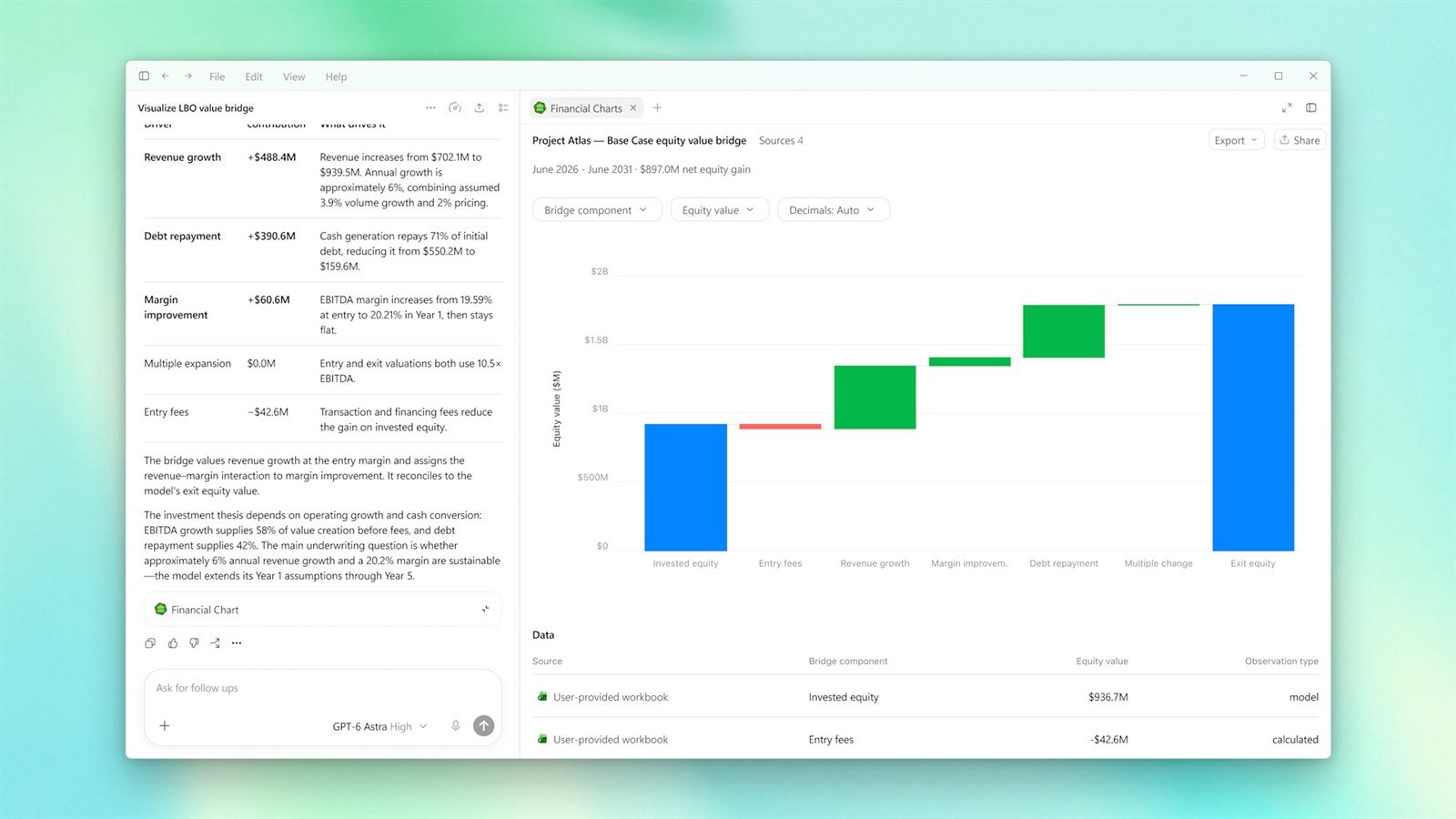
Task: Open the GPT-6 Astra High model selector
Action: pyautogui.click(x=379, y=726)
